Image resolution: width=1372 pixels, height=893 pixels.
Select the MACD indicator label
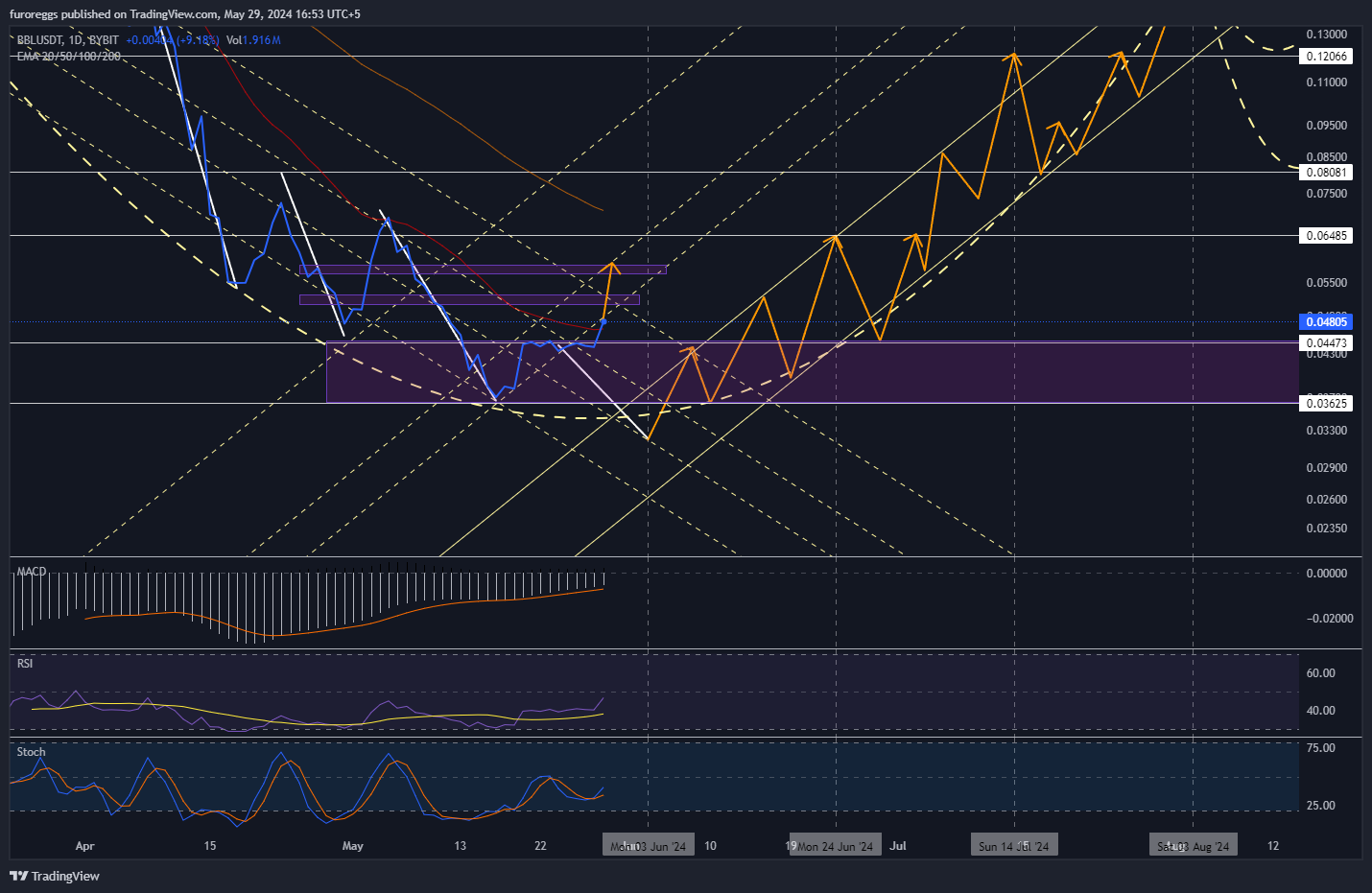point(32,572)
